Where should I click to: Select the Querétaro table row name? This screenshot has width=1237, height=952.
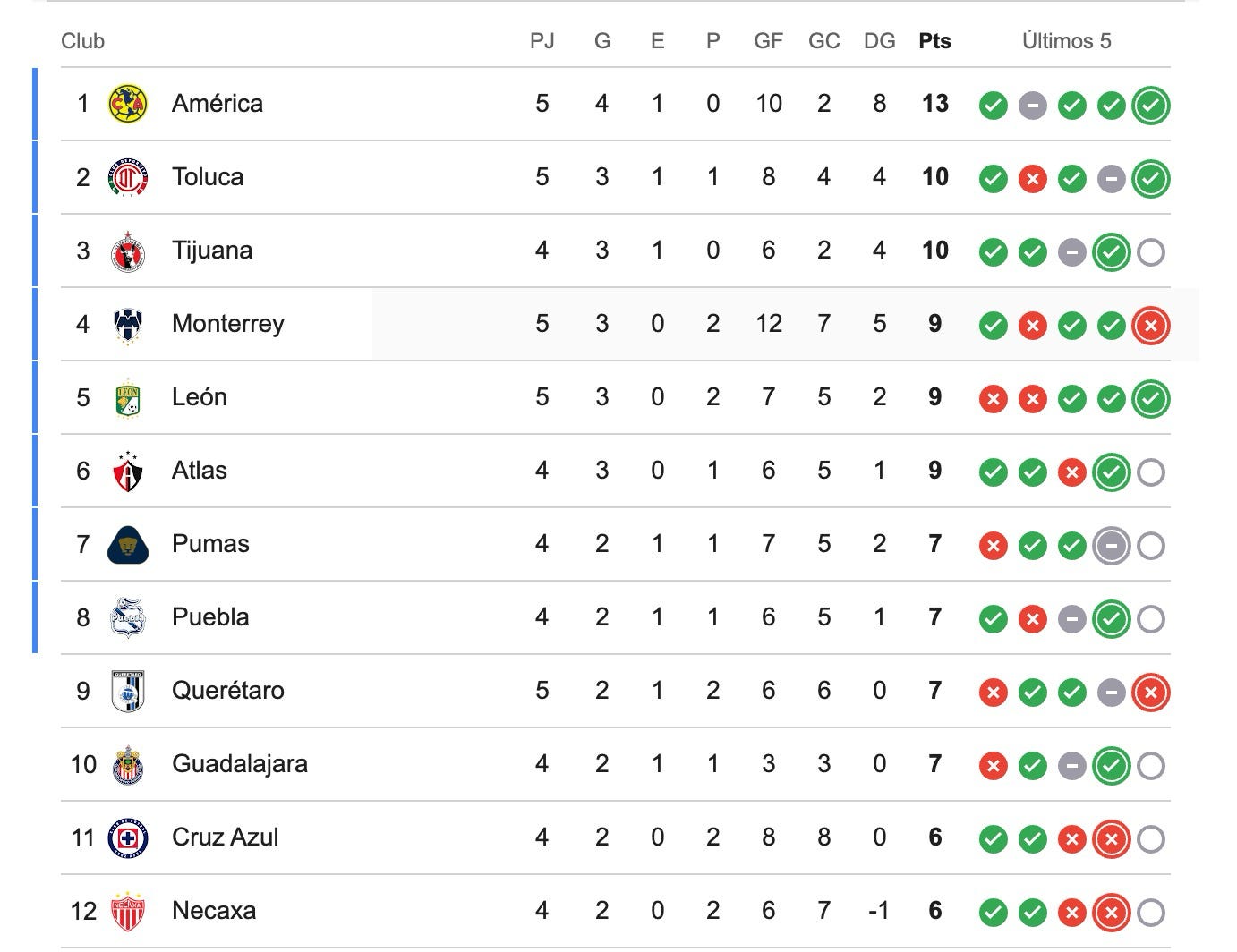pyautogui.click(x=228, y=691)
